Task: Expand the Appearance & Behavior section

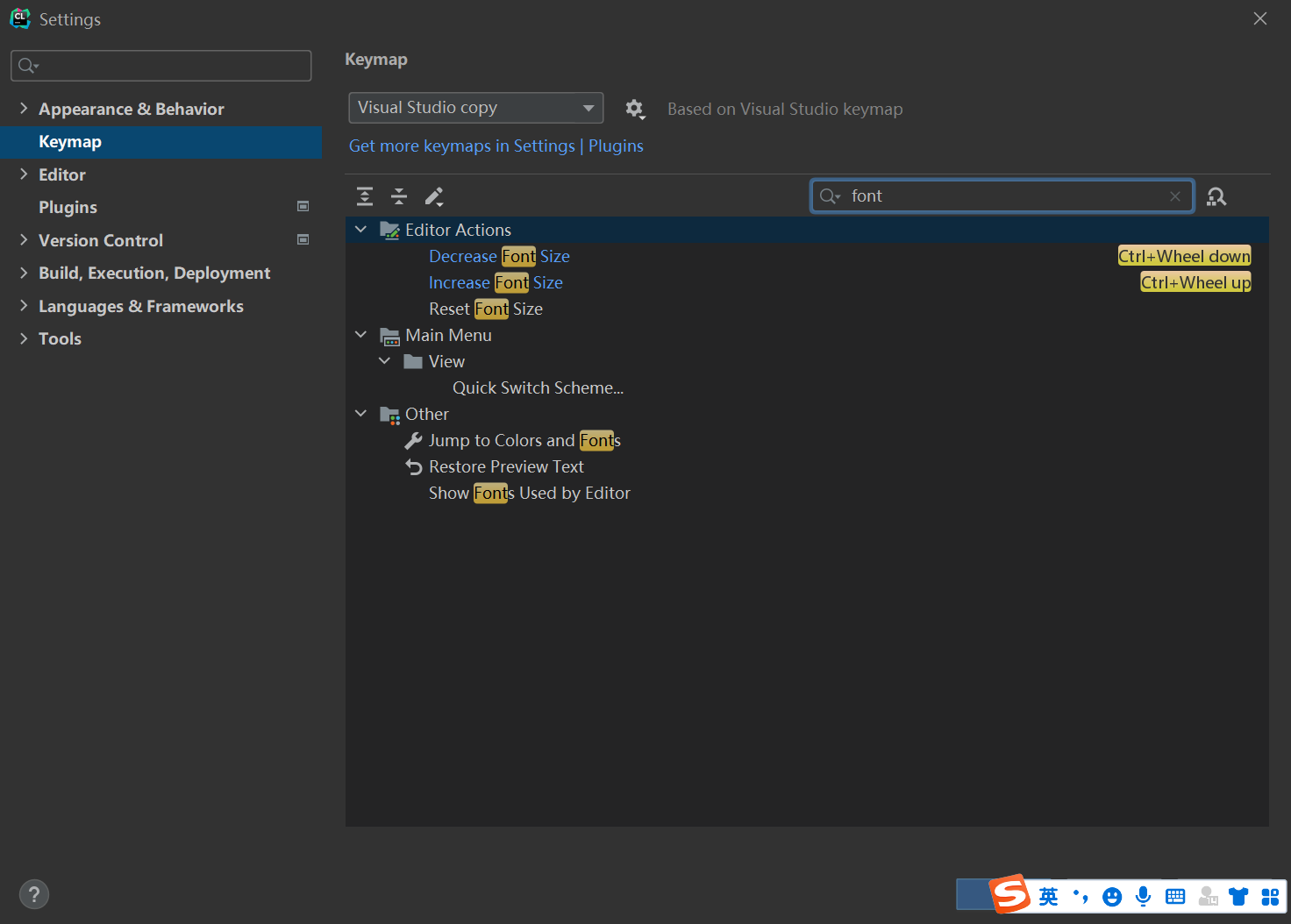Action: [x=24, y=109]
